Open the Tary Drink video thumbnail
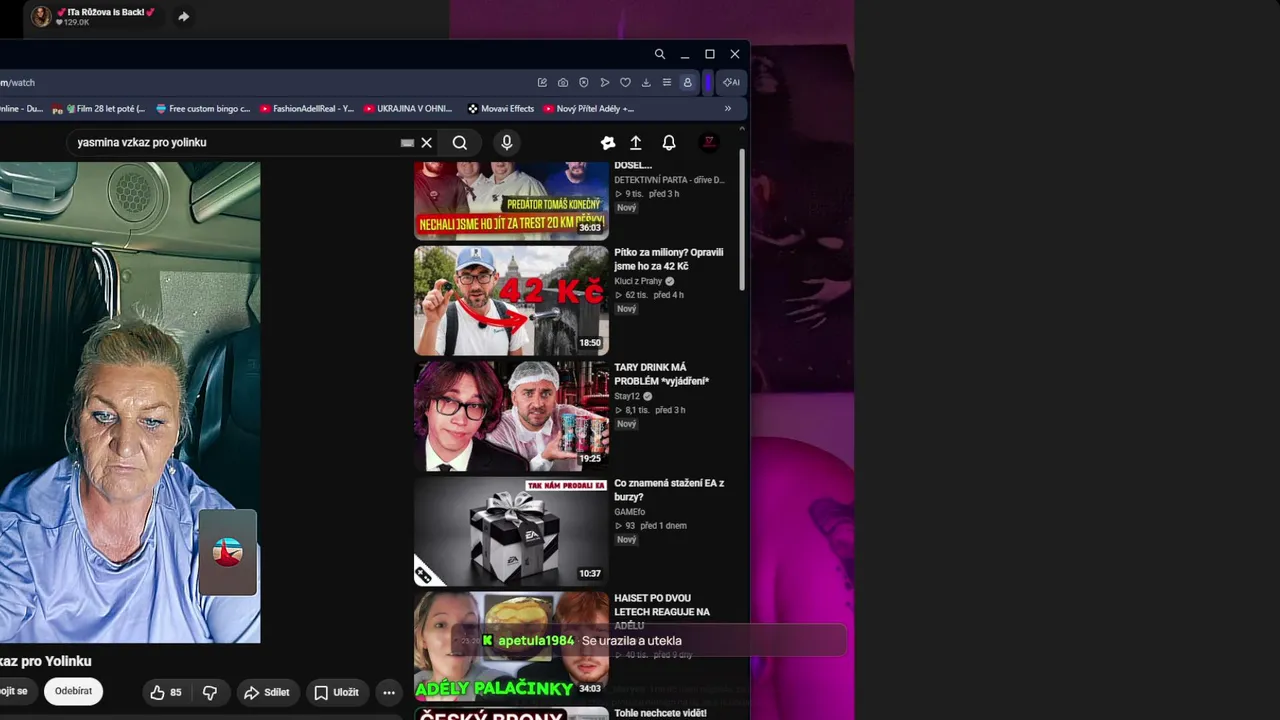Screen dimensions: 1280x720 point(511,416)
